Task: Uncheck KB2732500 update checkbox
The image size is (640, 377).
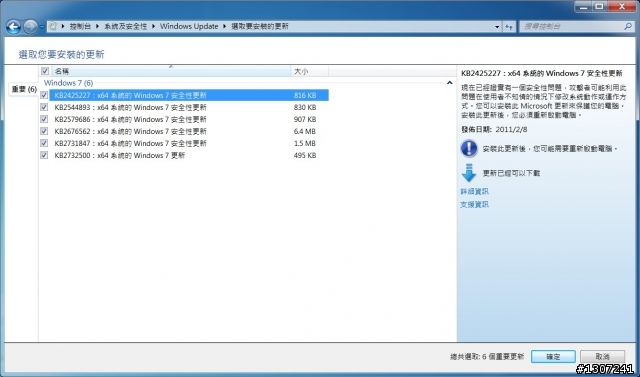Action: tap(44, 155)
